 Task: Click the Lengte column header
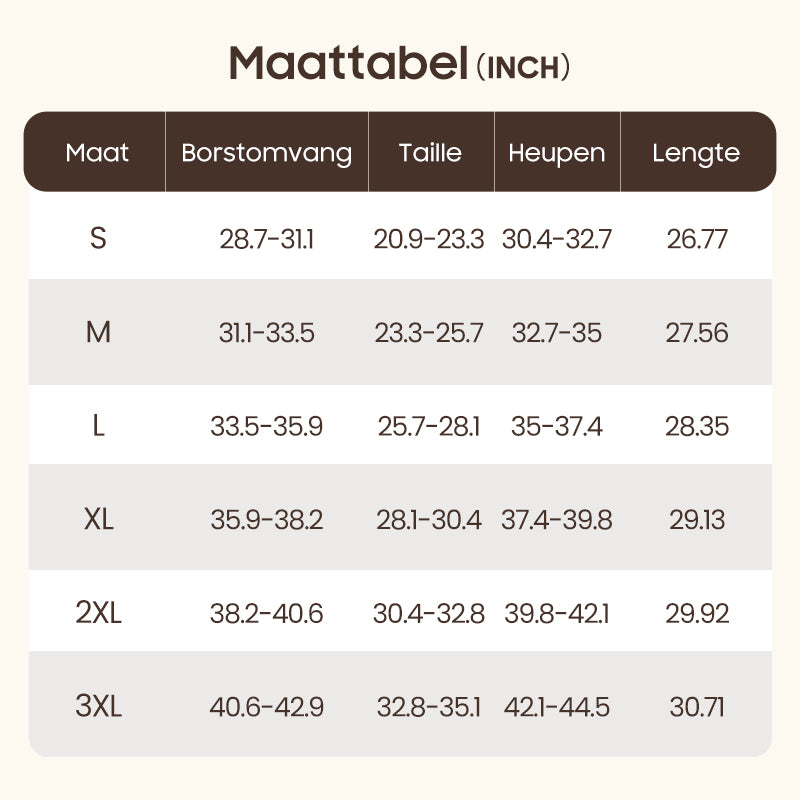coord(696,153)
